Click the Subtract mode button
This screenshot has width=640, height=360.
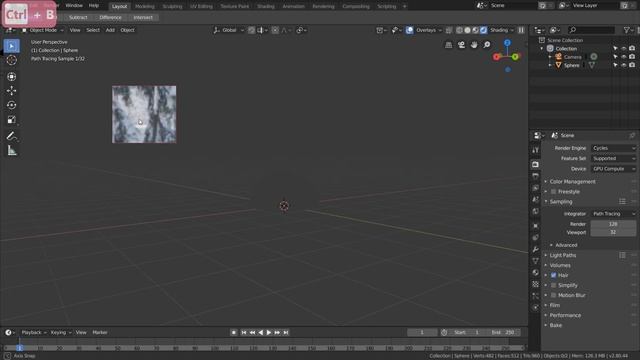[x=78, y=18]
